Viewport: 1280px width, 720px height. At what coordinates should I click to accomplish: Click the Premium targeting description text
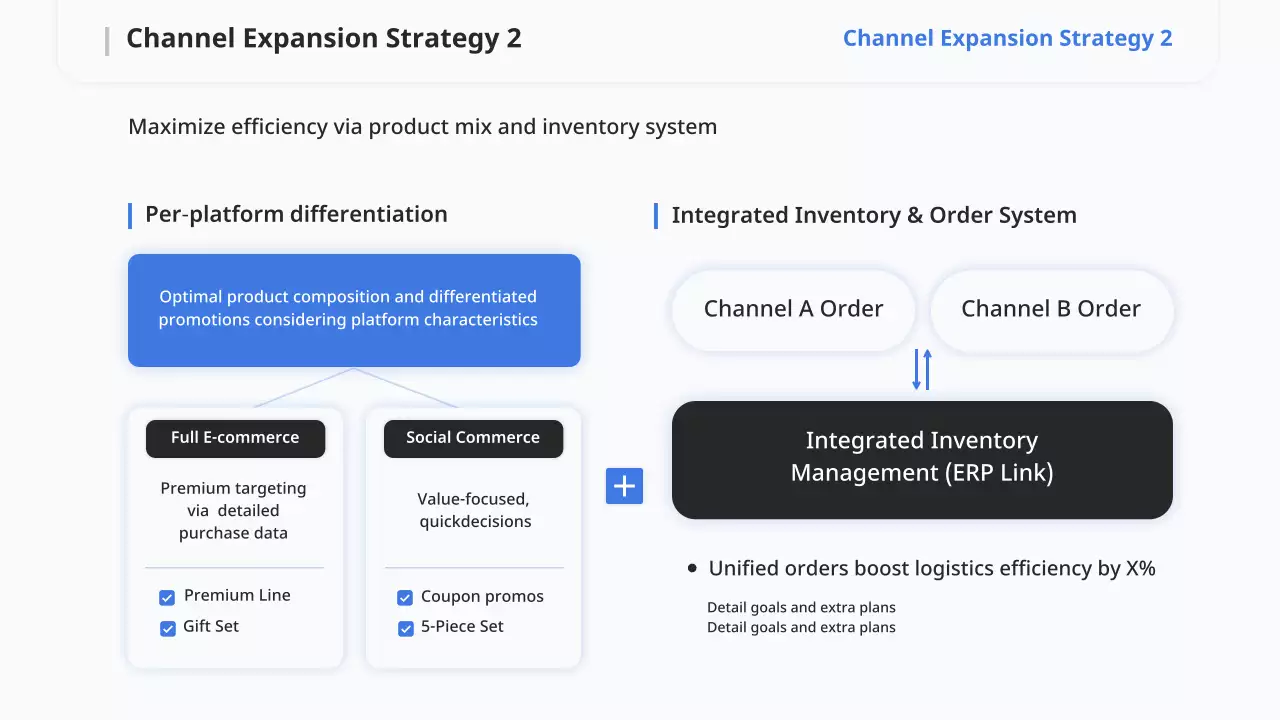coord(234,510)
